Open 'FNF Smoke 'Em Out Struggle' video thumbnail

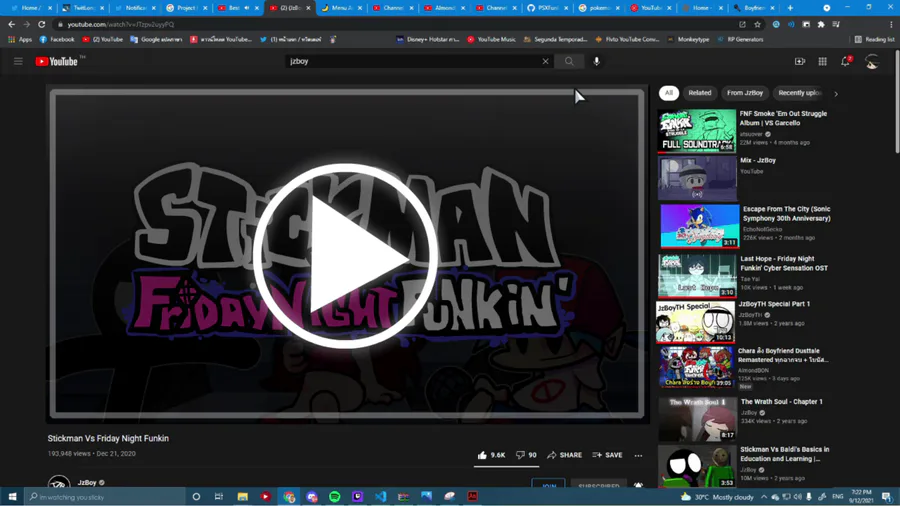[697, 131]
